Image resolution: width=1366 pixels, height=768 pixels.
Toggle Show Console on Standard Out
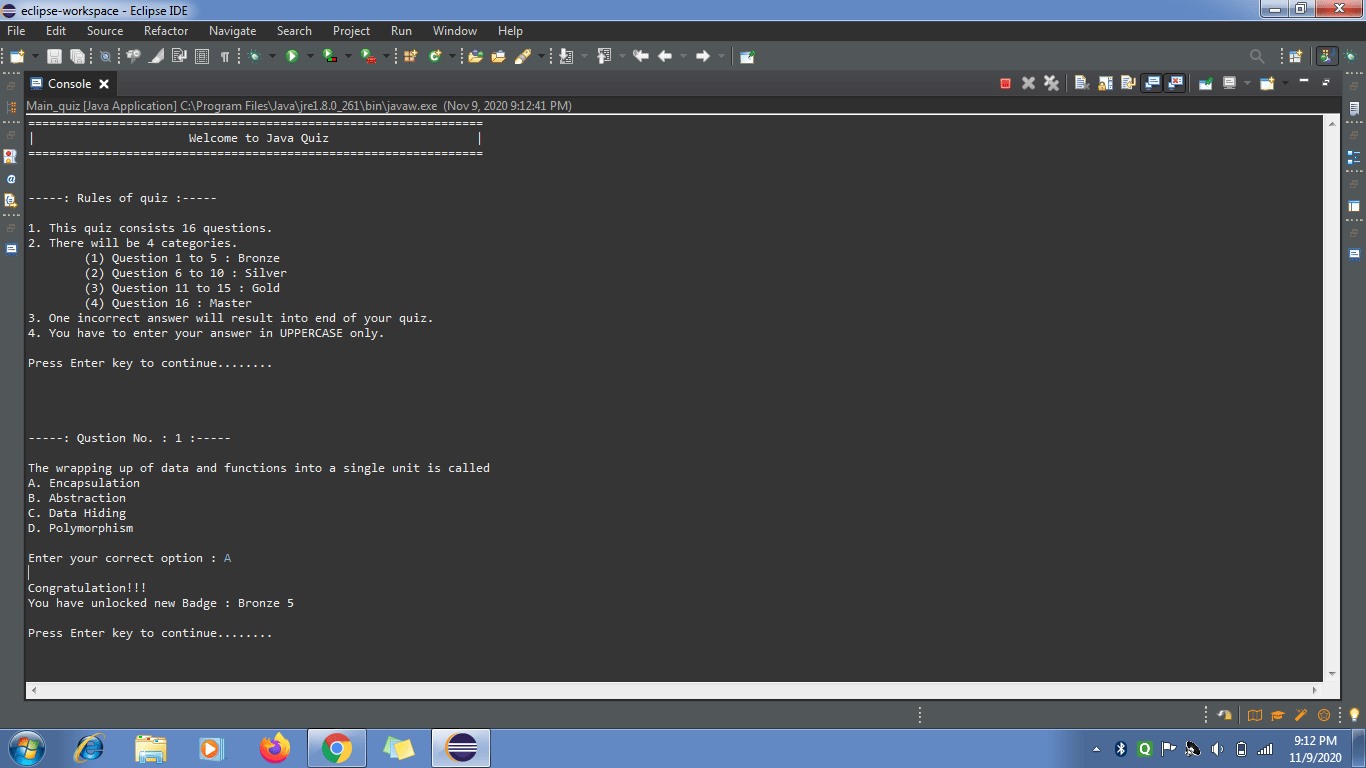1151,83
